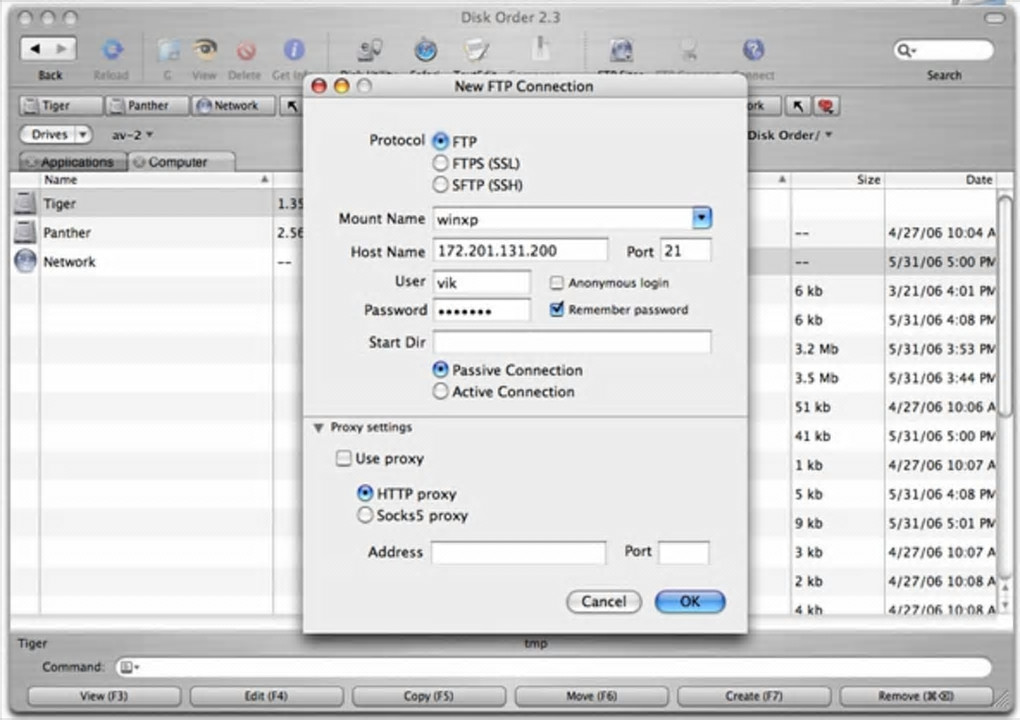This screenshot has height=720, width=1020.
Task: Click the View eye toolbar icon
Action: coord(205,50)
